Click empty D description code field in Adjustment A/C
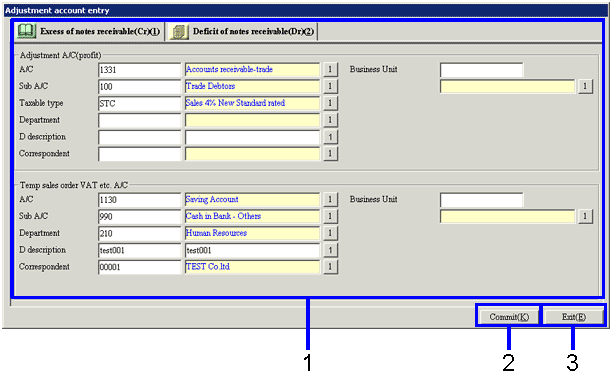 tap(140, 137)
